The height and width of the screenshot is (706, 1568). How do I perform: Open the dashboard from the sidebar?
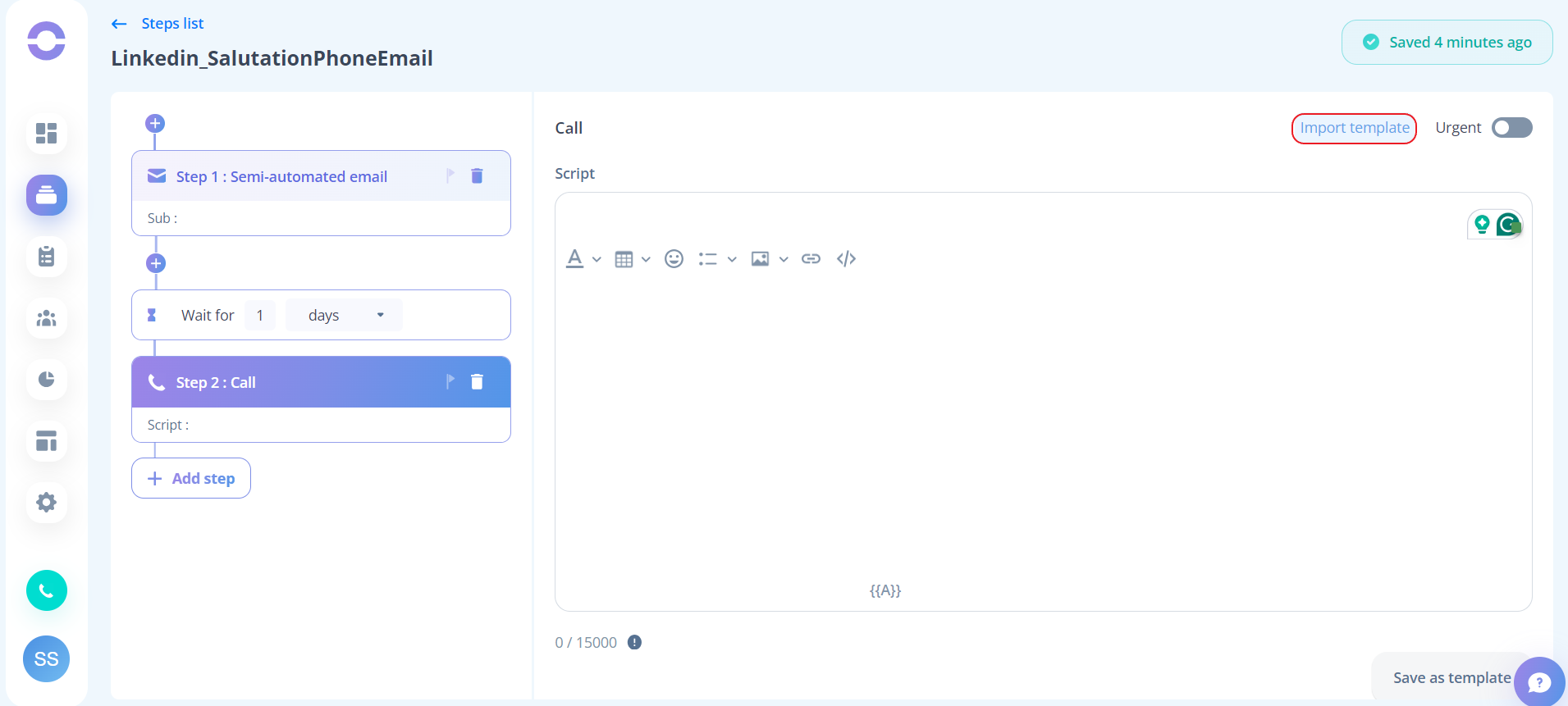click(47, 133)
